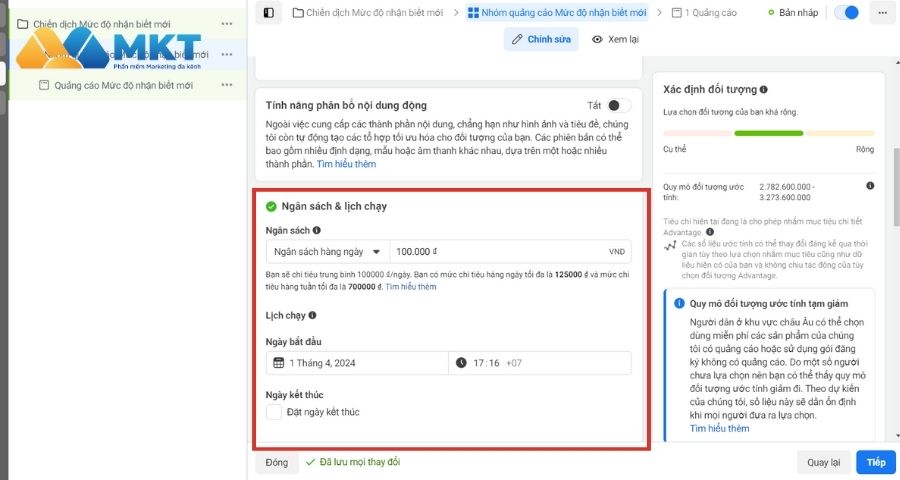This screenshot has width=900, height=480.
Task: Check the Đặt ngày kết thúc checkbox
Action: (x=274, y=412)
